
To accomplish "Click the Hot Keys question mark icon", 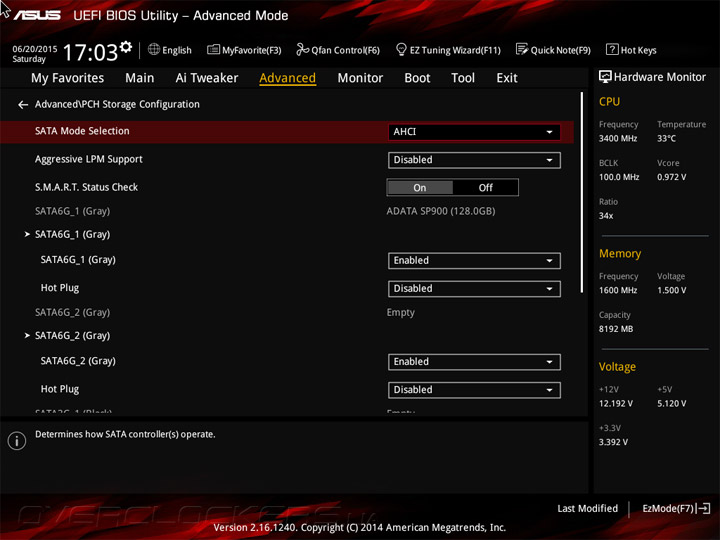I will pyautogui.click(x=612, y=49).
